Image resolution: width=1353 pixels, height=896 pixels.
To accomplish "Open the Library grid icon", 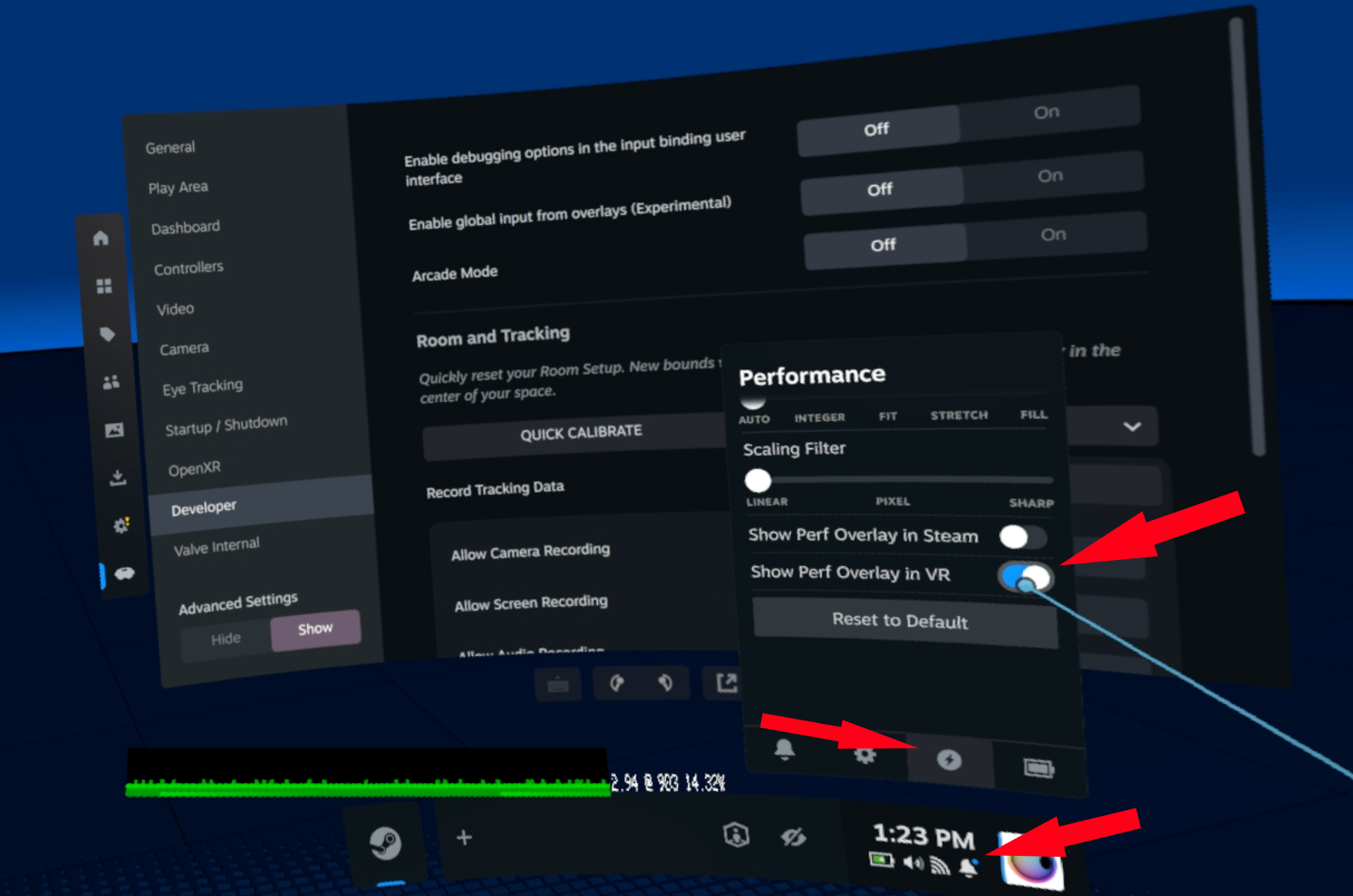I will [x=104, y=287].
